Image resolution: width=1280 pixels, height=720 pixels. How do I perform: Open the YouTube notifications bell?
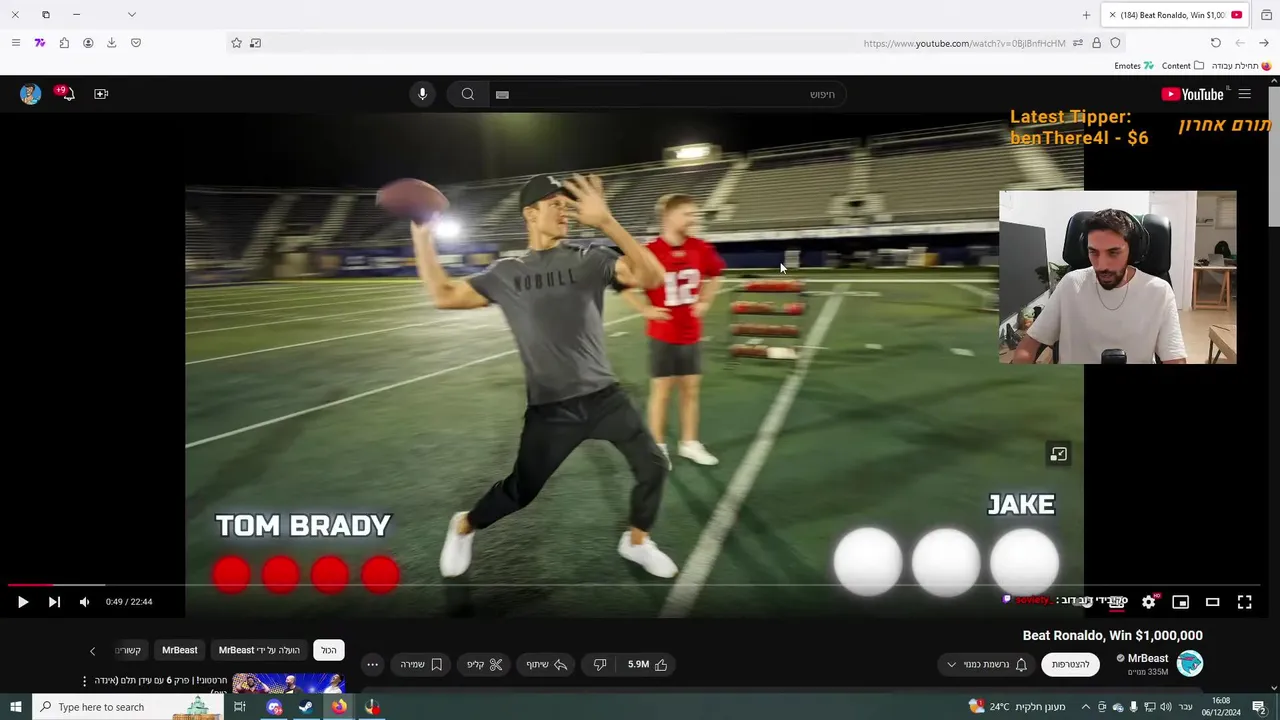pyautogui.click(x=66, y=94)
